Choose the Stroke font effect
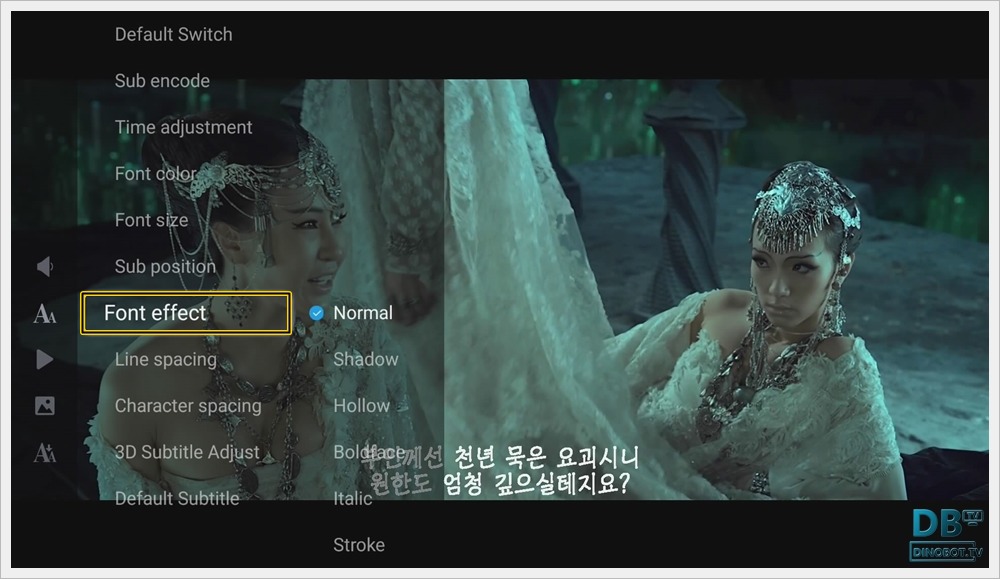This screenshot has height=579, width=1000. click(358, 545)
